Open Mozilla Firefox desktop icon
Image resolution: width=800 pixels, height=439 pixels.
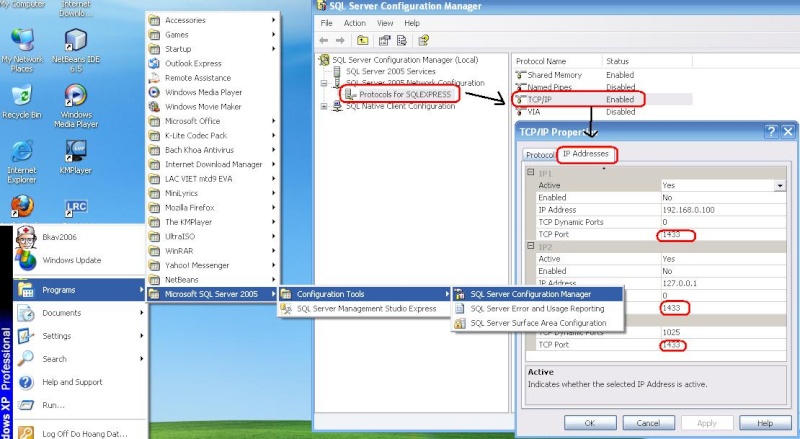22,207
